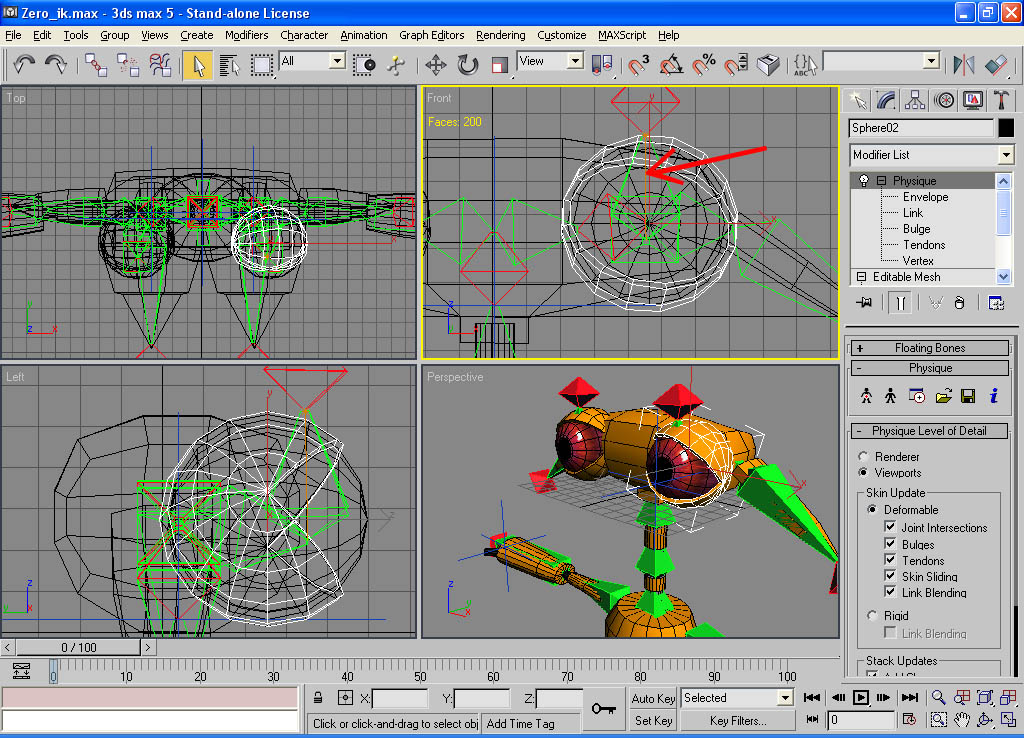Image resolution: width=1024 pixels, height=738 pixels.
Task: Click into the Sphere02 object name field
Action: point(921,128)
